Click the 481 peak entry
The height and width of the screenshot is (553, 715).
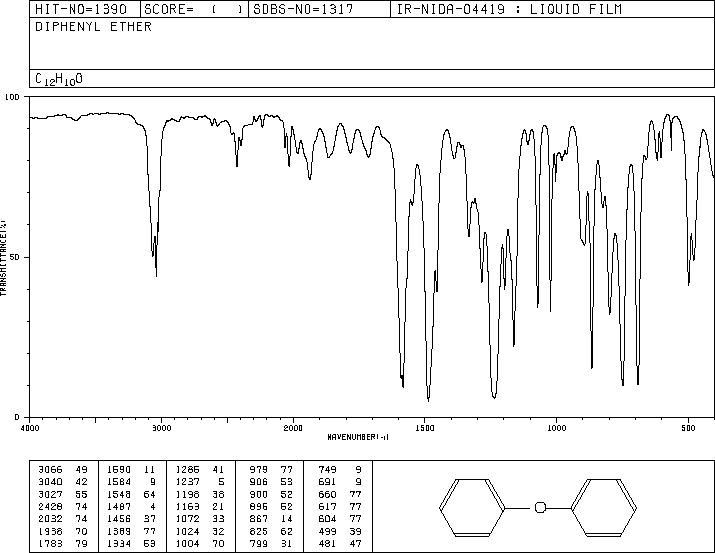[x=340, y=543]
